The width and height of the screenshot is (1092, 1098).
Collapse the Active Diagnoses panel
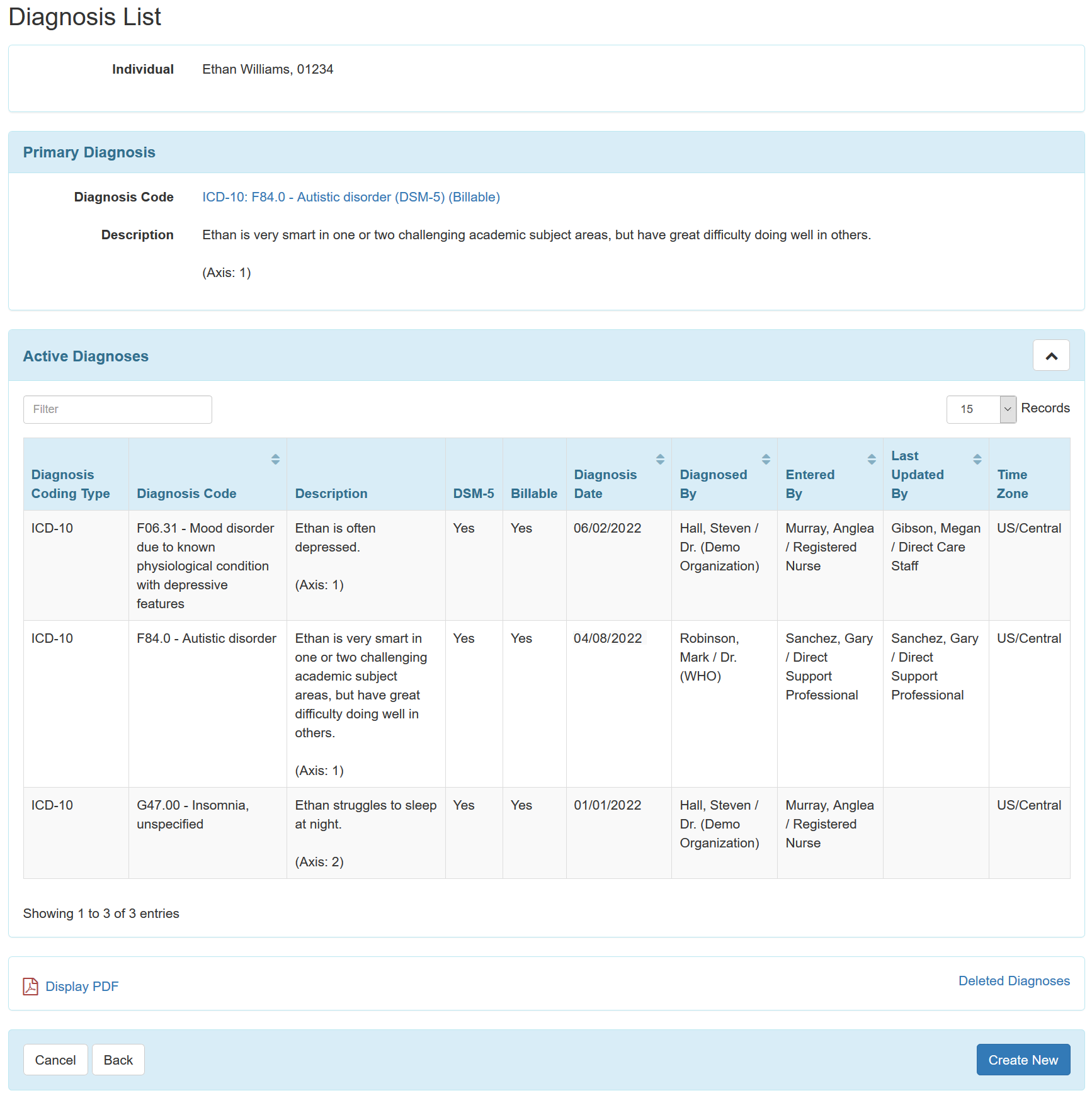[1050, 356]
